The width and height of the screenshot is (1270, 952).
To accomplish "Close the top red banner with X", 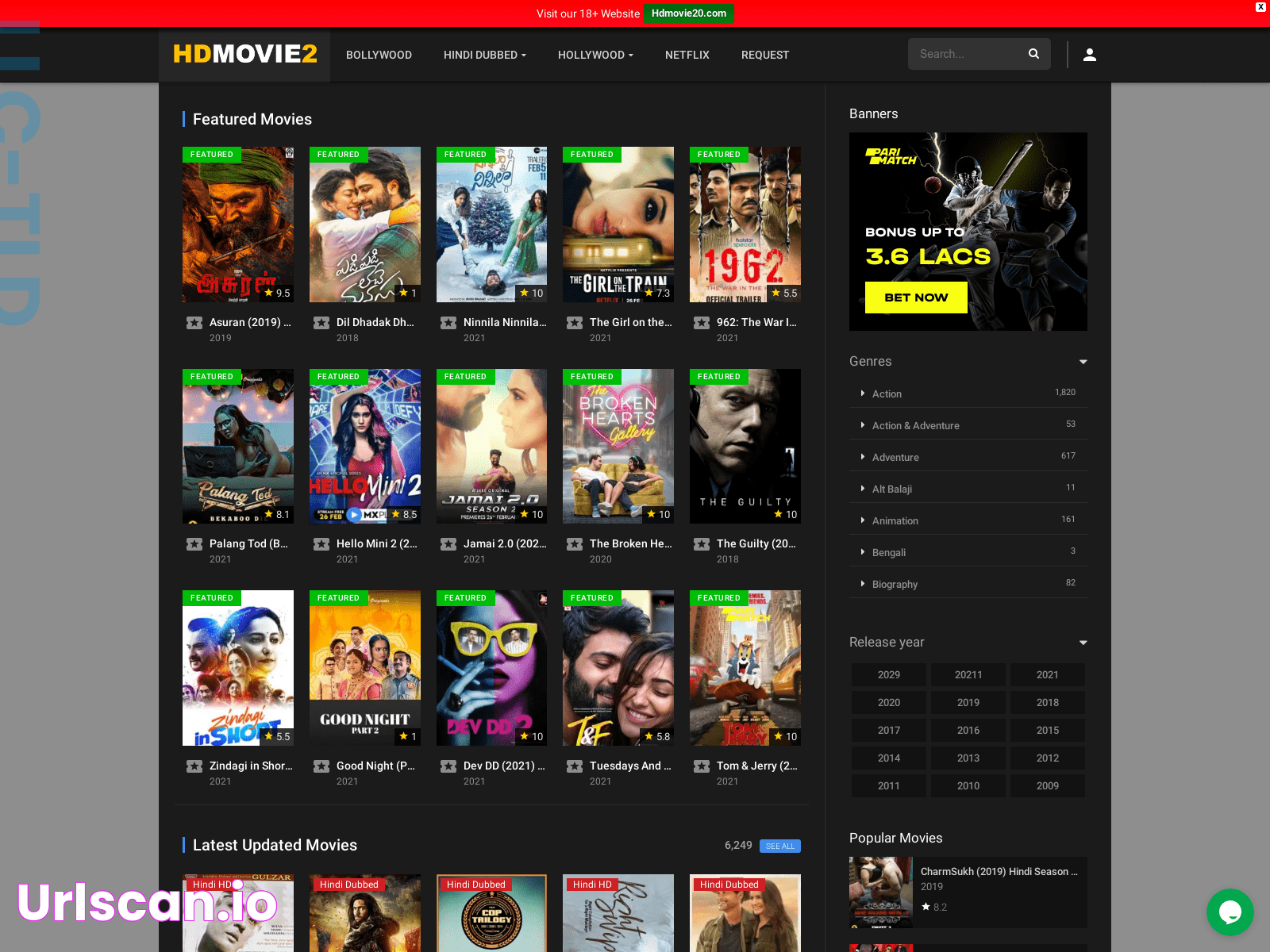I will tap(1260, 6).
